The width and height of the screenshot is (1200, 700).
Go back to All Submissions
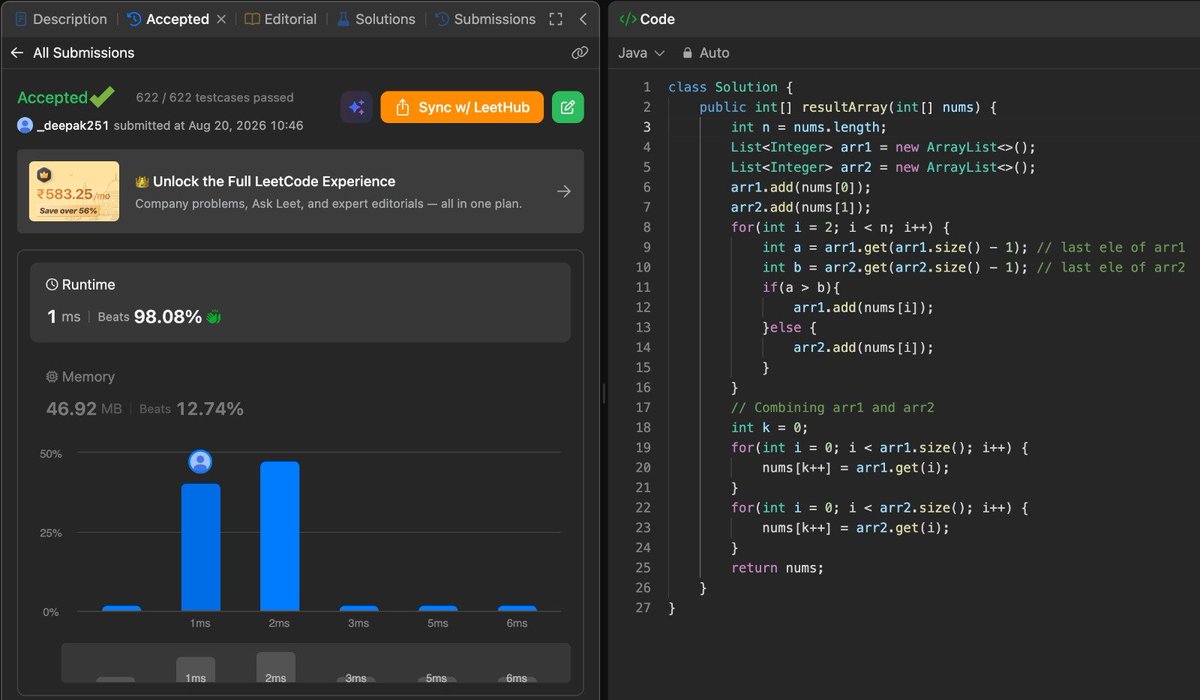click(x=72, y=53)
